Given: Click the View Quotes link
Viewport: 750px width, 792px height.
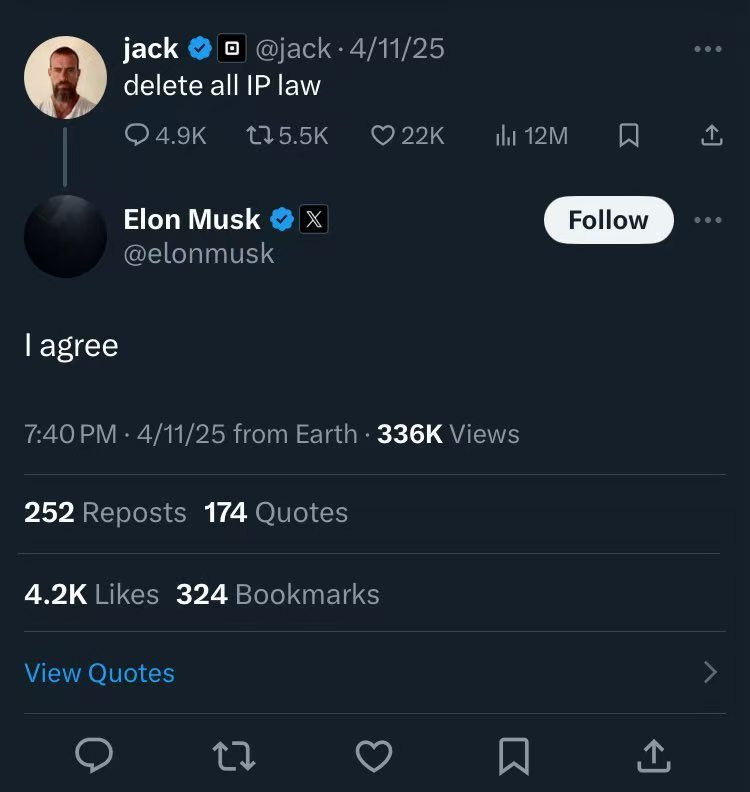Looking at the screenshot, I should pyautogui.click(x=99, y=673).
